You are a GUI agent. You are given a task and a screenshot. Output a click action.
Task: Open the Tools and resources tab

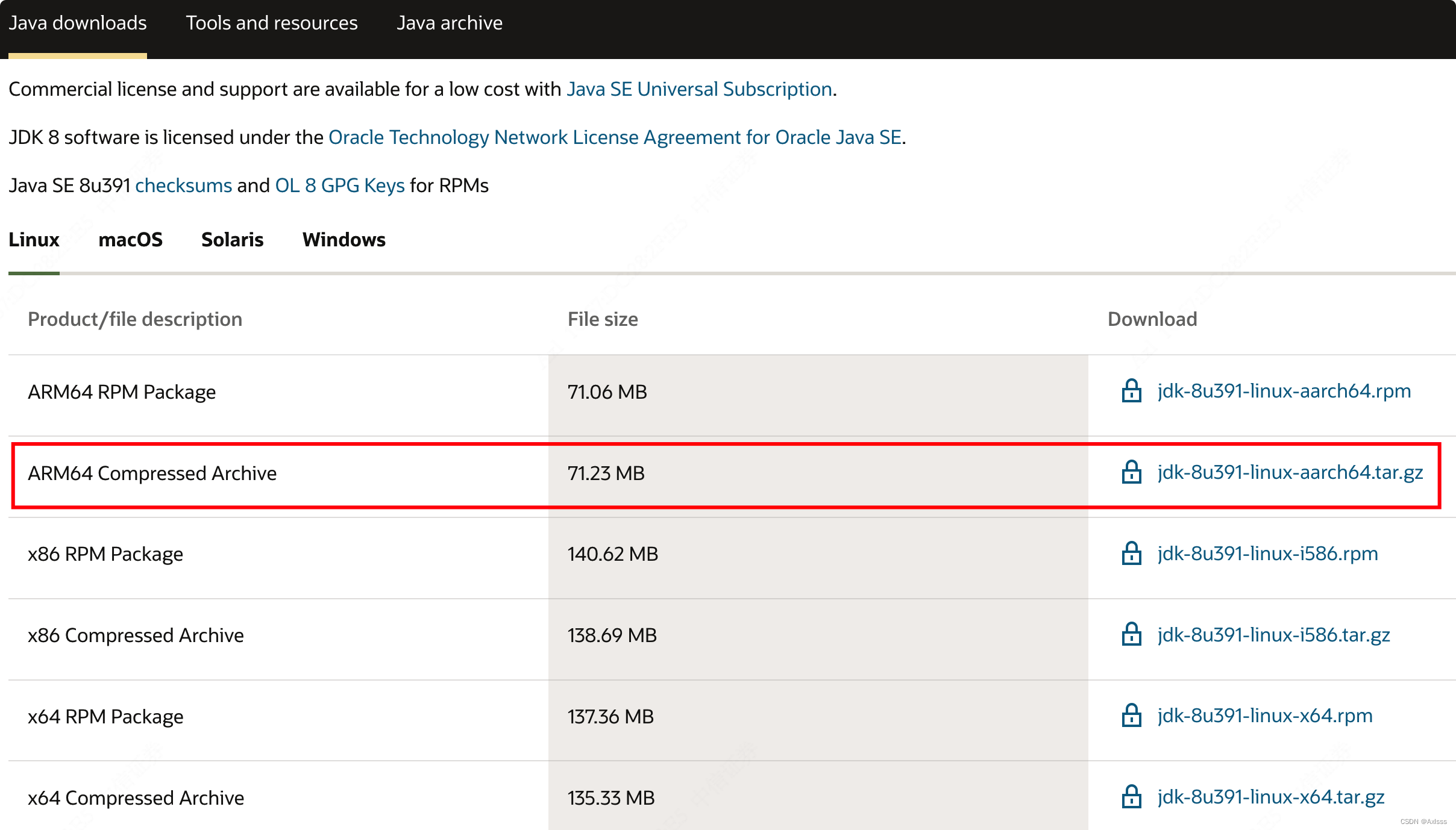click(x=272, y=23)
